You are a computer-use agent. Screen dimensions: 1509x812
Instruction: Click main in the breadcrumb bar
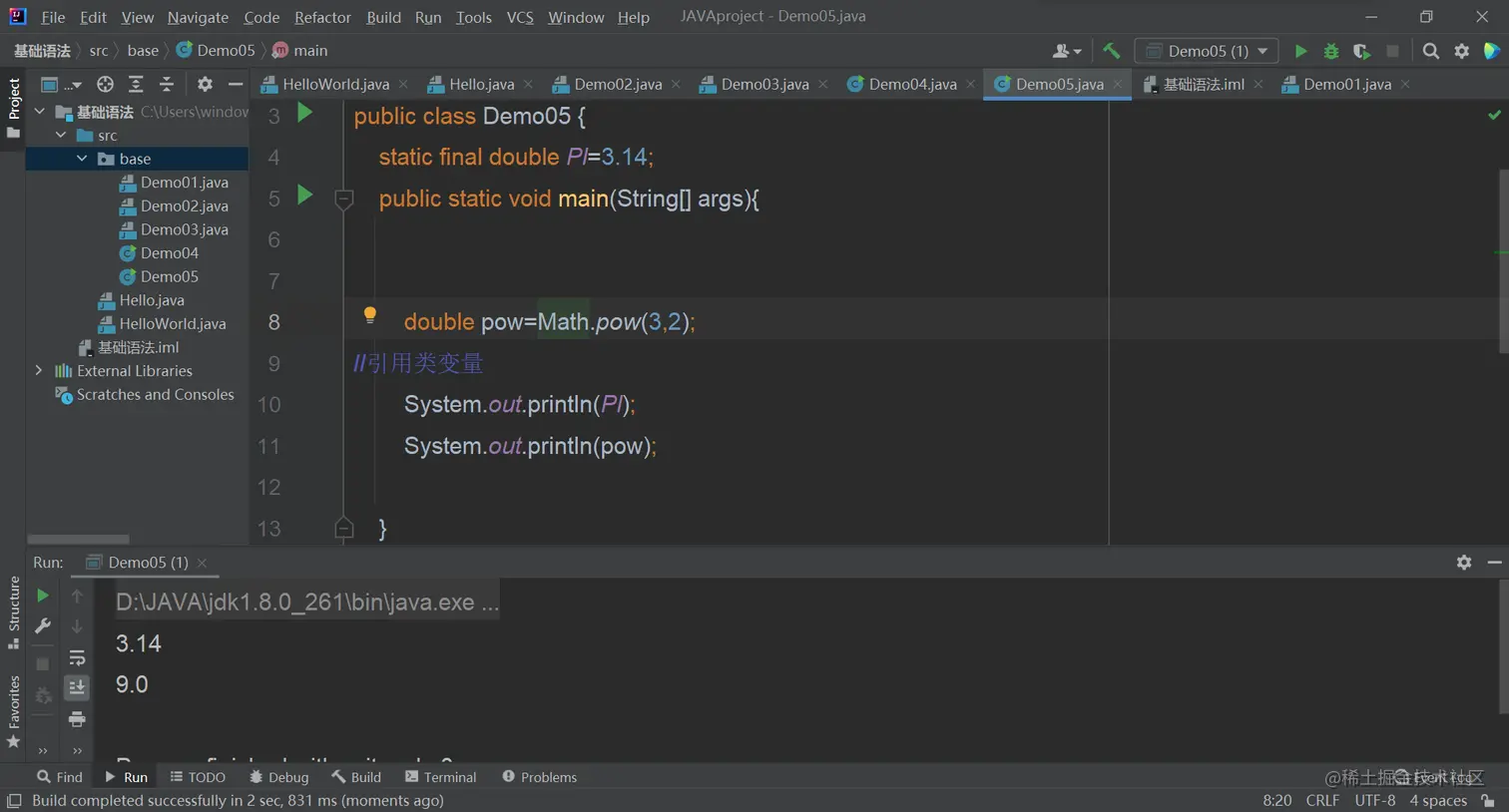300,51
